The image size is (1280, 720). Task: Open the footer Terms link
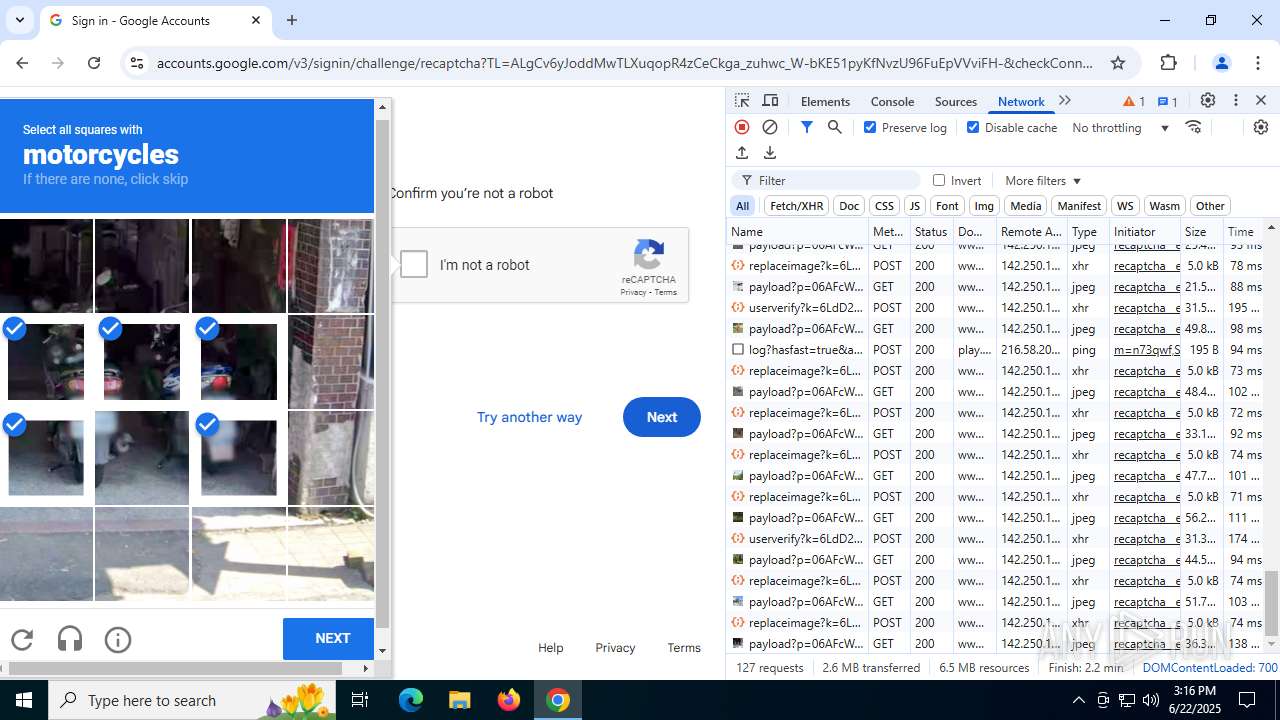tap(684, 648)
